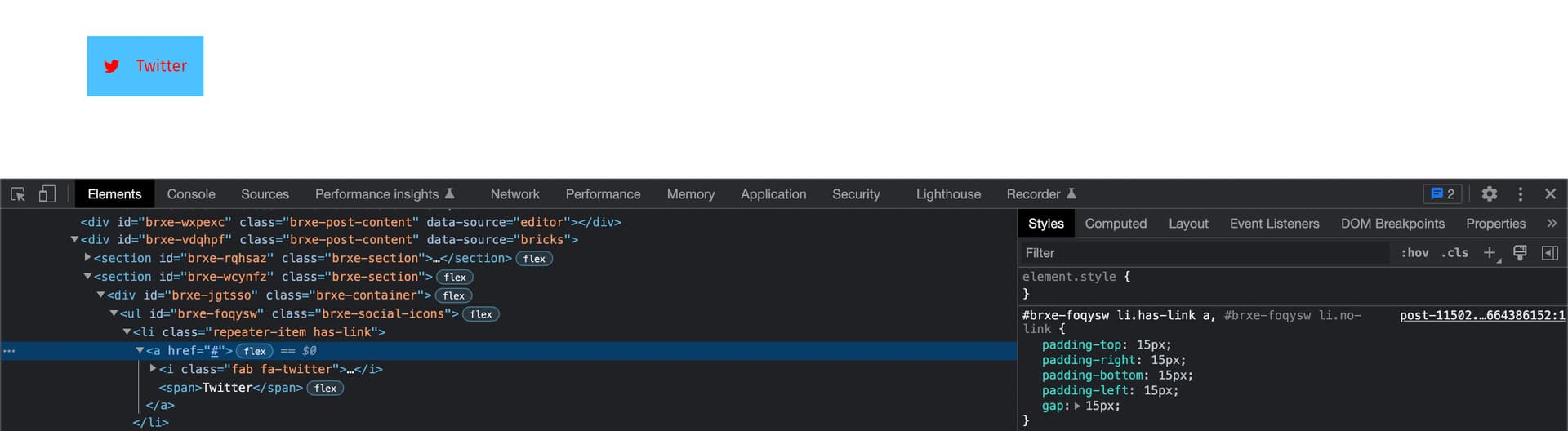Collapse the brxe-jgtsso container node
The image size is (1568, 431).
click(x=100, y=295)
